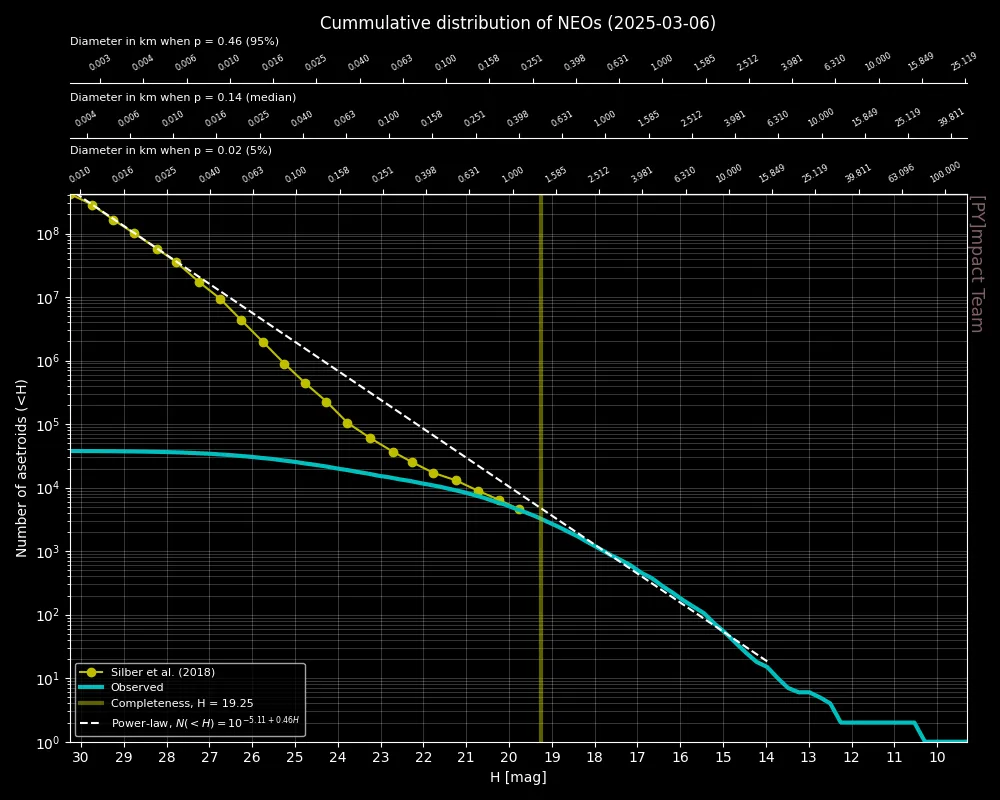Click the Power-law formula legend label
The height and width of the screenshot is (800, 1000).
click(205, 722)
